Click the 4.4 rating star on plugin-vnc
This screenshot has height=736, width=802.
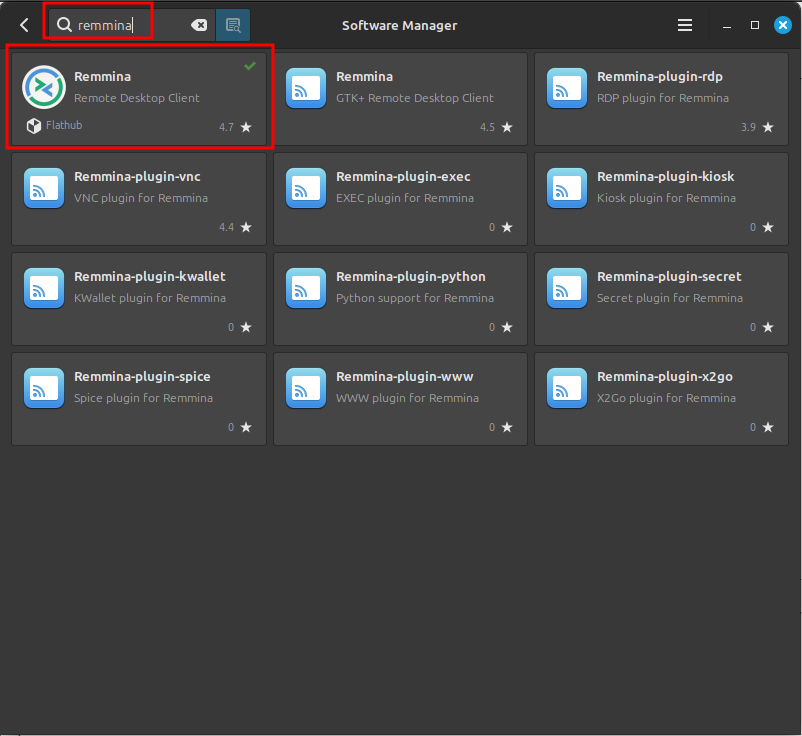246,227
